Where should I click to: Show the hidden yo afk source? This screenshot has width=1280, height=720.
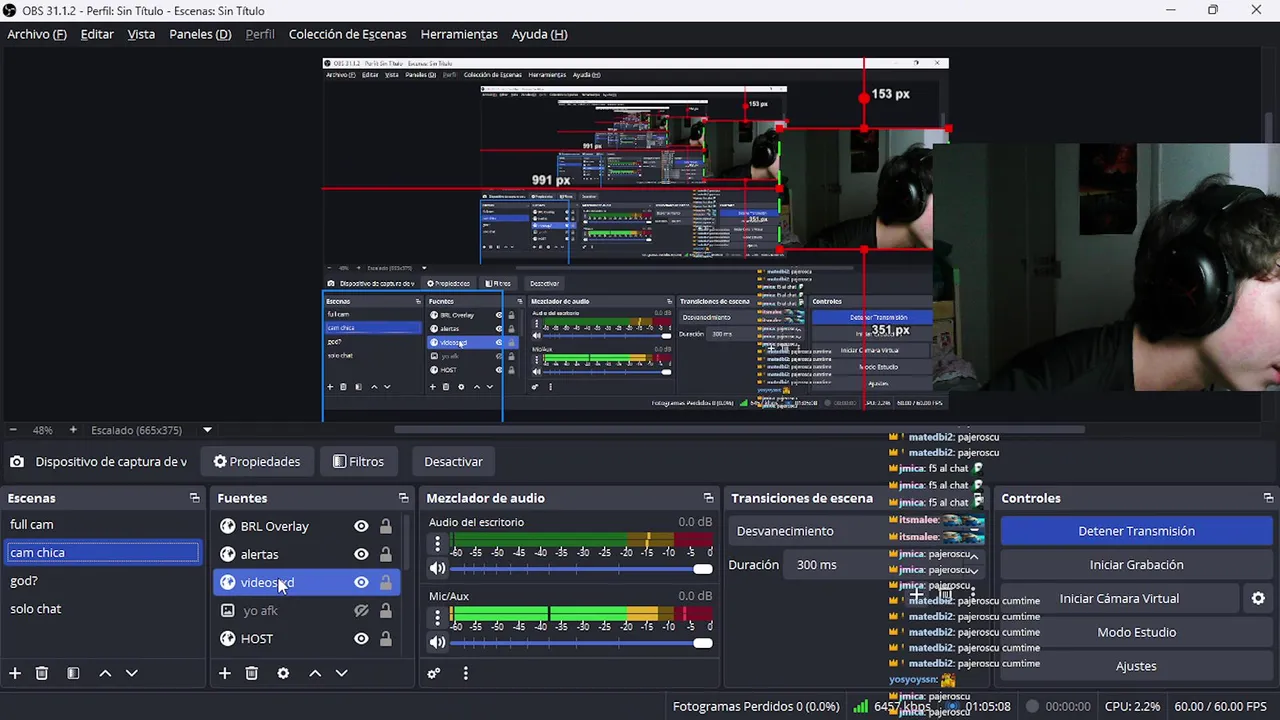pyautogui.click(x=361, y=610)
